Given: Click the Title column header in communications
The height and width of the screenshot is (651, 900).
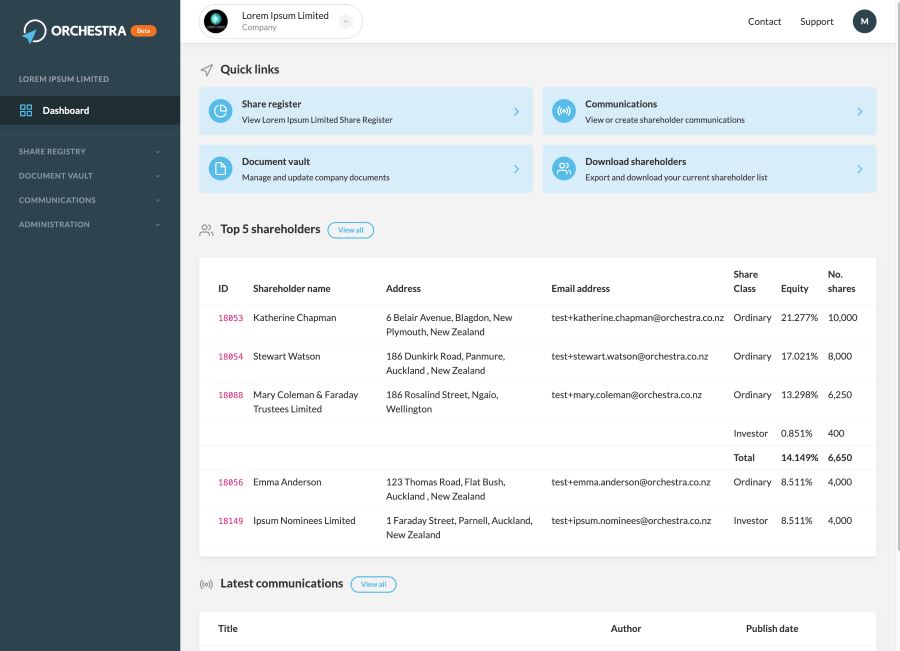Looking at the screenshot, I should (x=228, y=629).
